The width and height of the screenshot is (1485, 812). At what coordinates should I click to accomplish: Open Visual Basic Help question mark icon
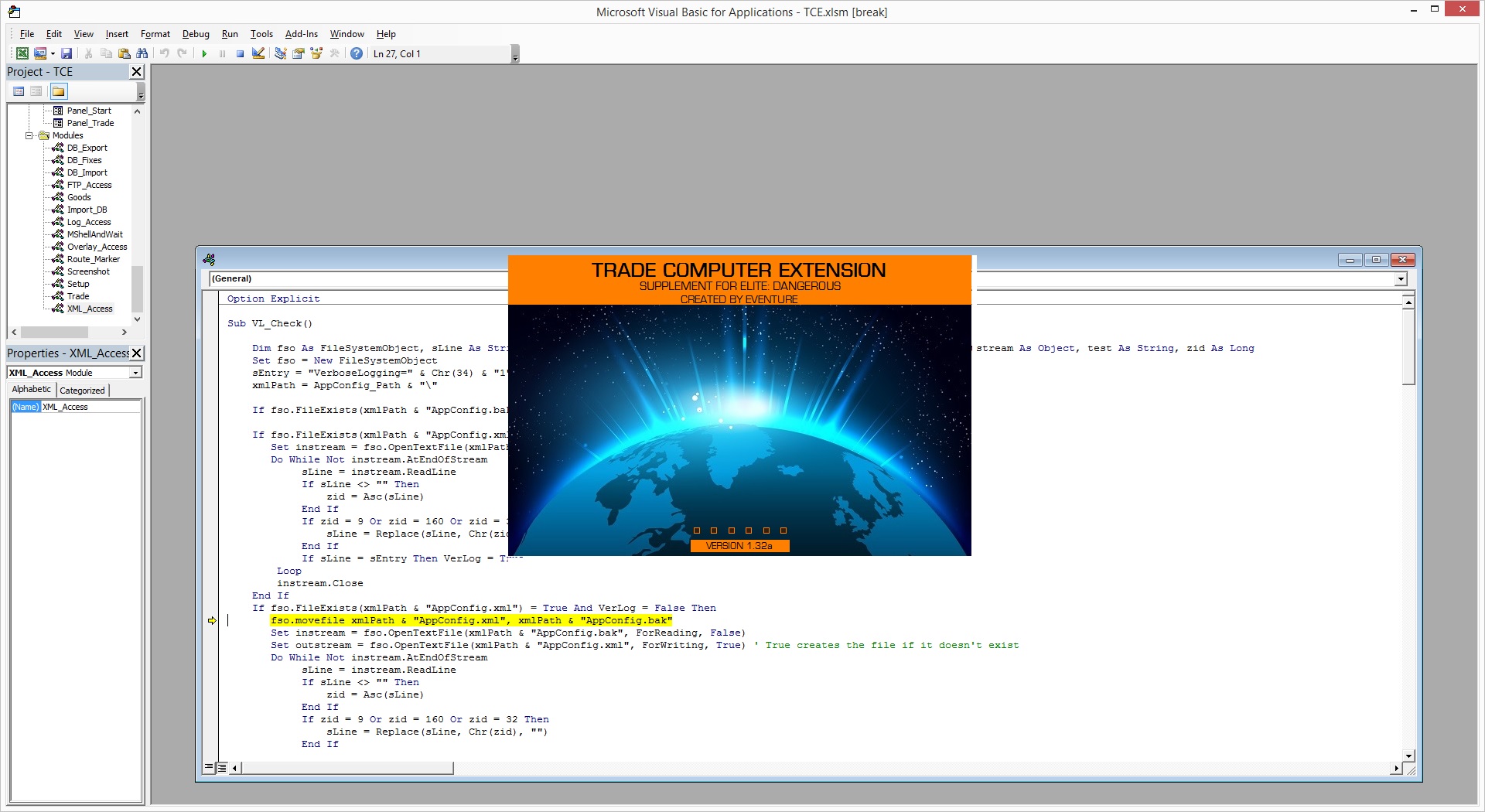point(357,53)
